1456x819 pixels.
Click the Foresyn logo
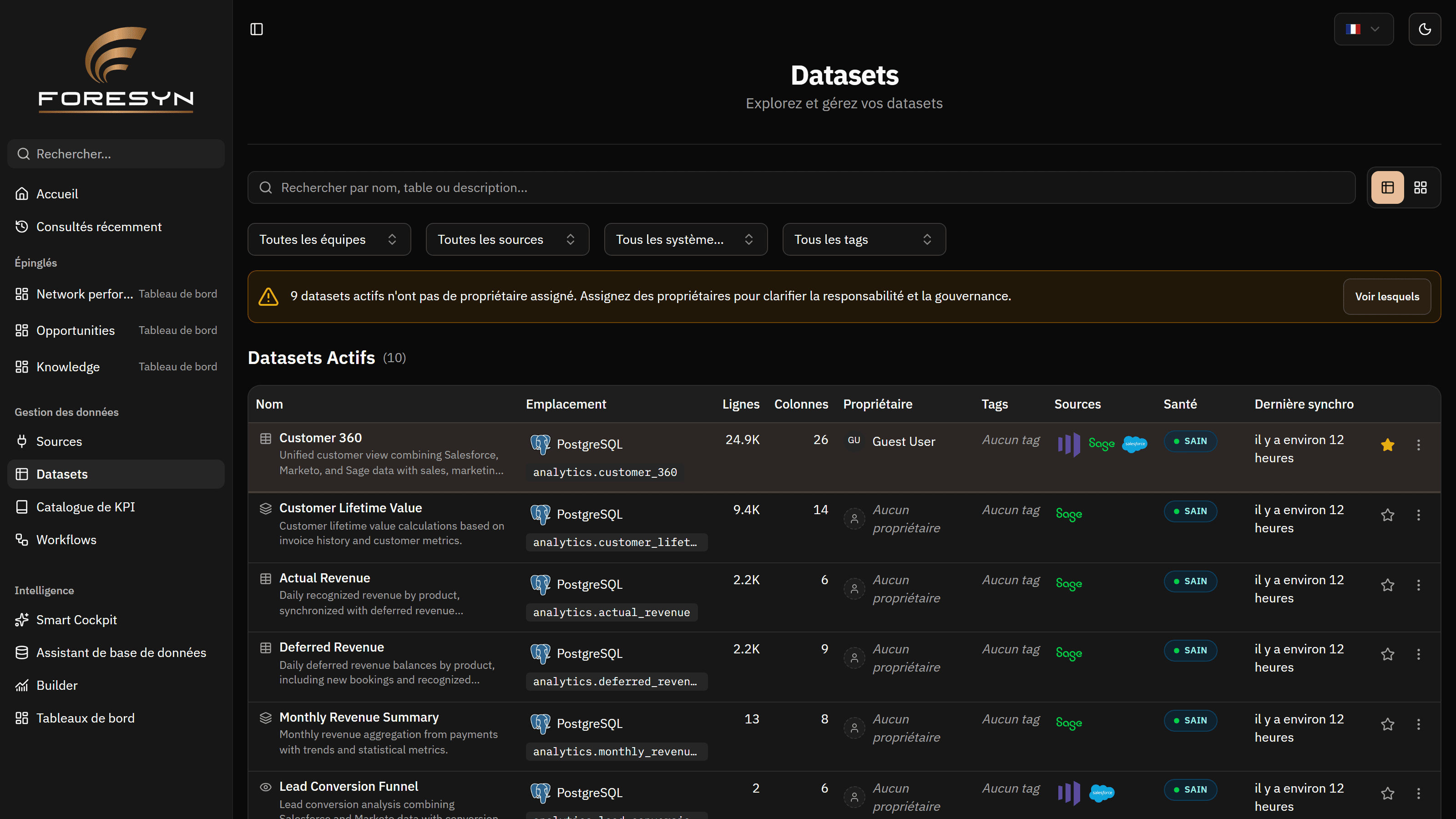(x=116, y=69)
